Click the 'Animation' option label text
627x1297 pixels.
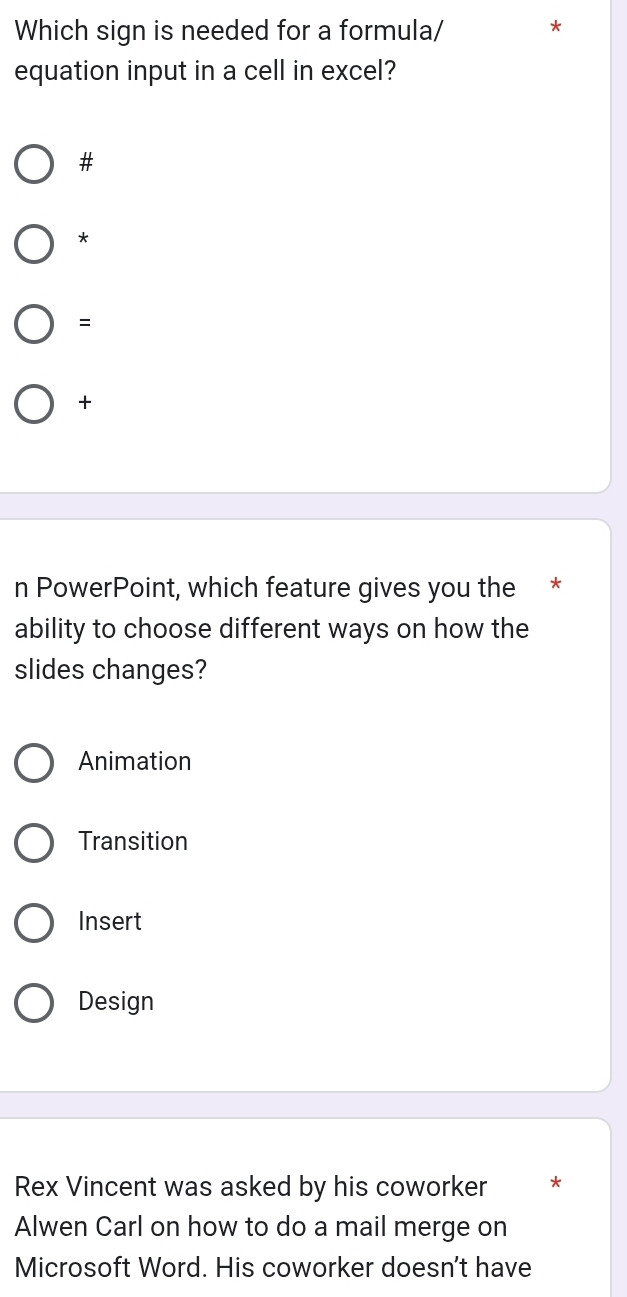coord(135,762)
